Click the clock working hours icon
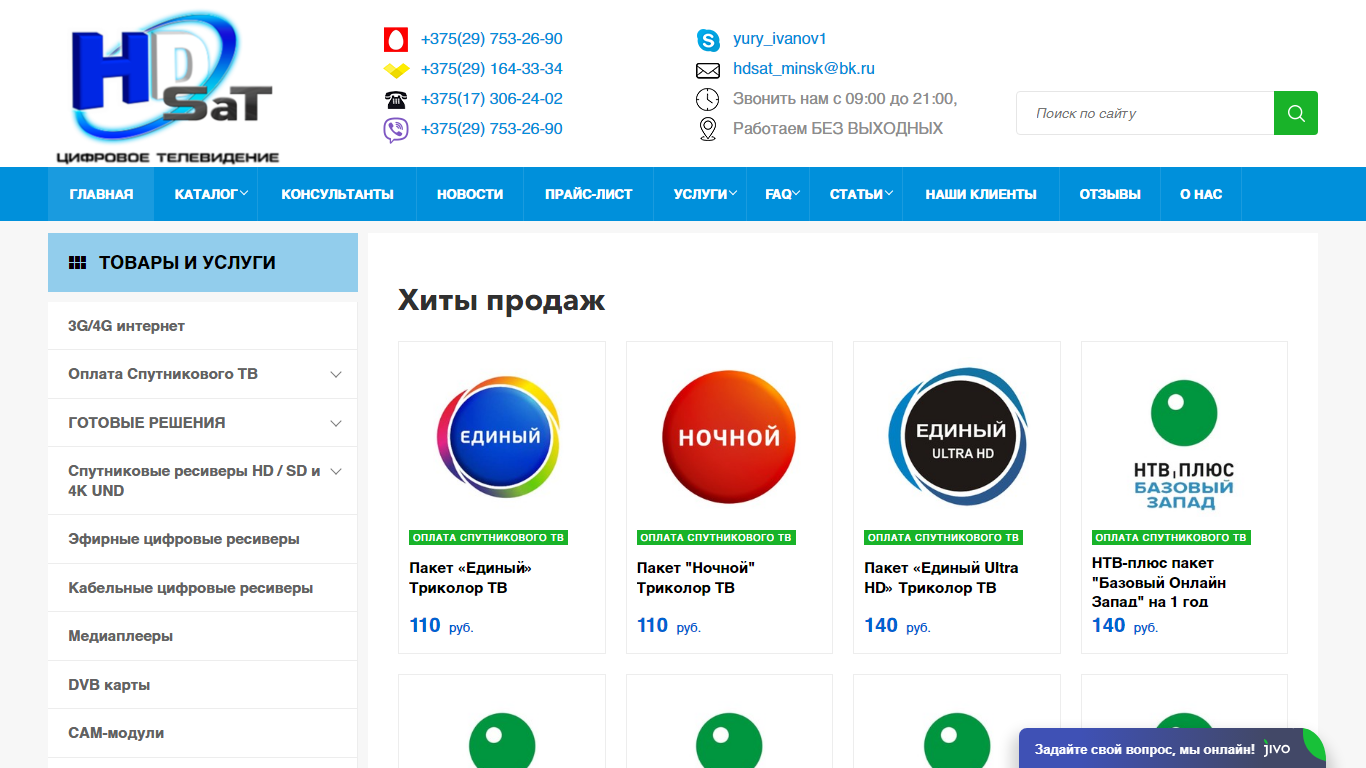Viewport: 1366px width, 768px height. pyautogui.click(x=708, y=99)
